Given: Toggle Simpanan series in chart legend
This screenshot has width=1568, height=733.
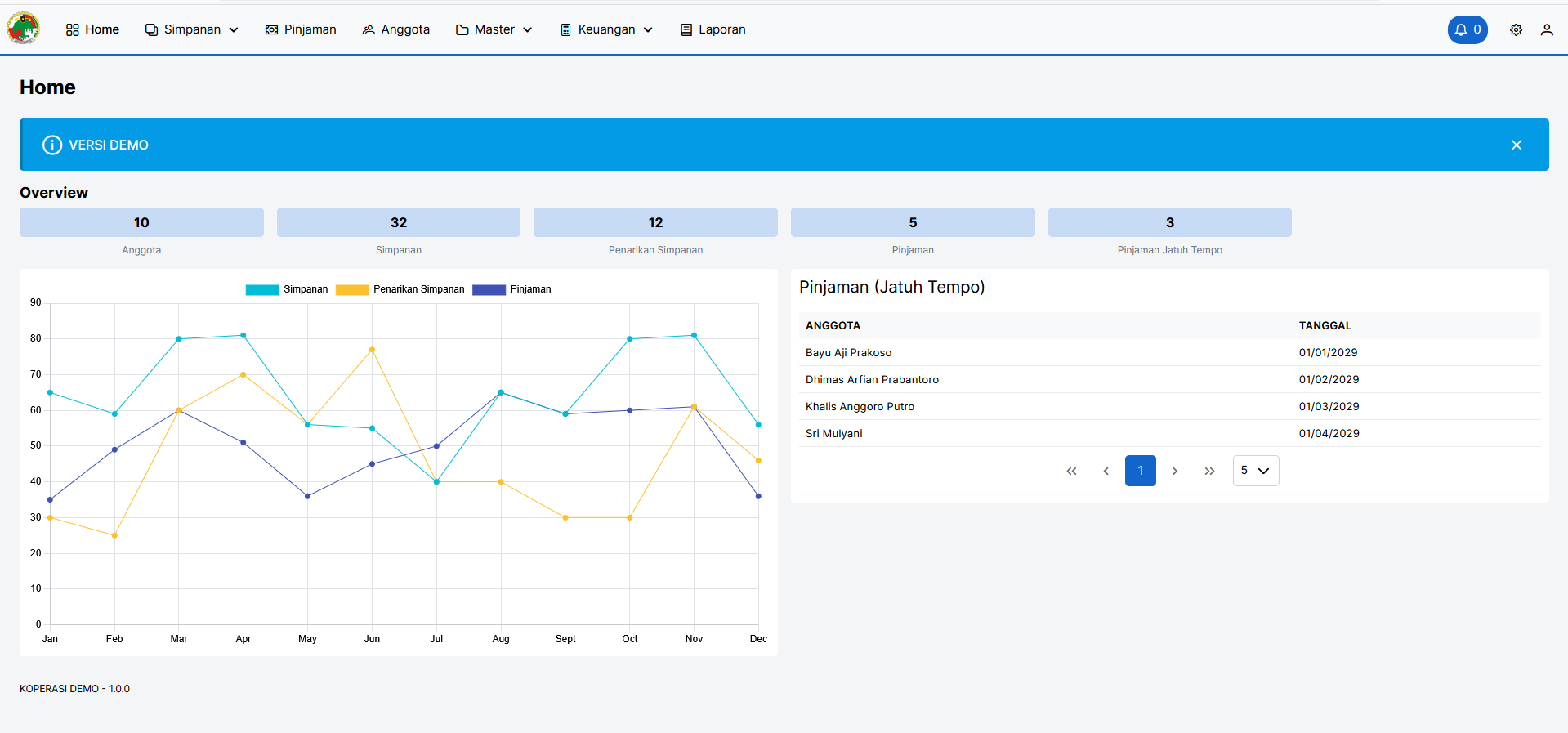Looking at the screenshot, I should coord(287,289).
